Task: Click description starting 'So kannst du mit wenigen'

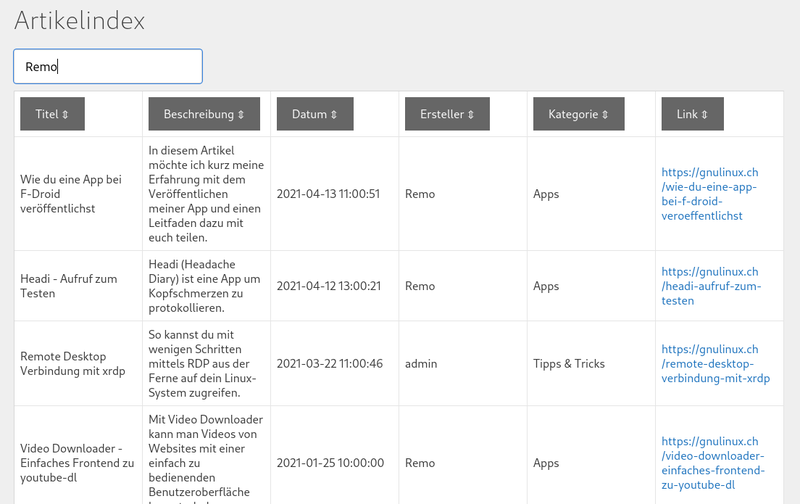Action: [202, 364]
